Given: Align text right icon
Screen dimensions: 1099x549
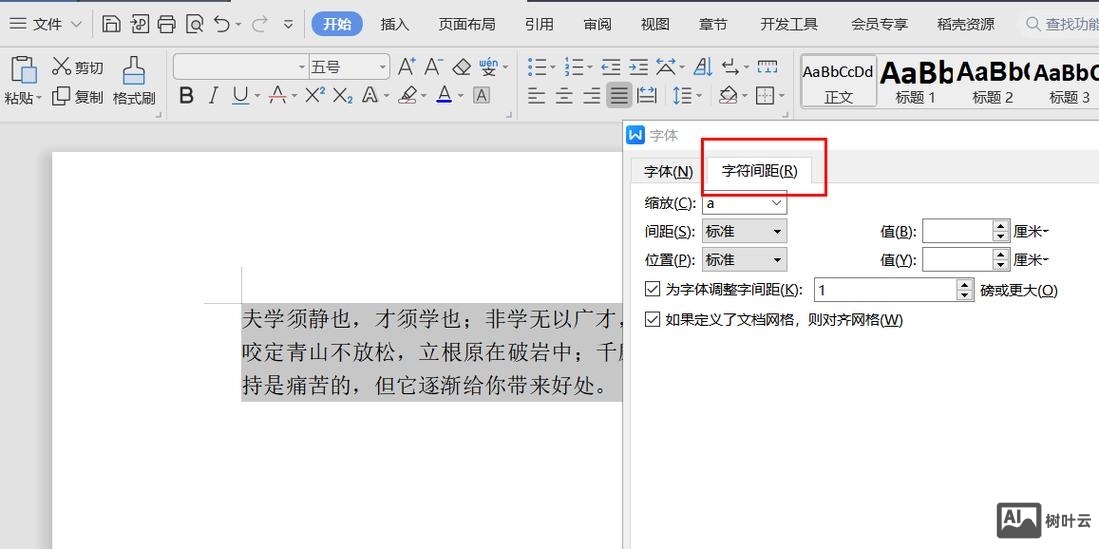Looking at the screenshot, I should [592, 95].
